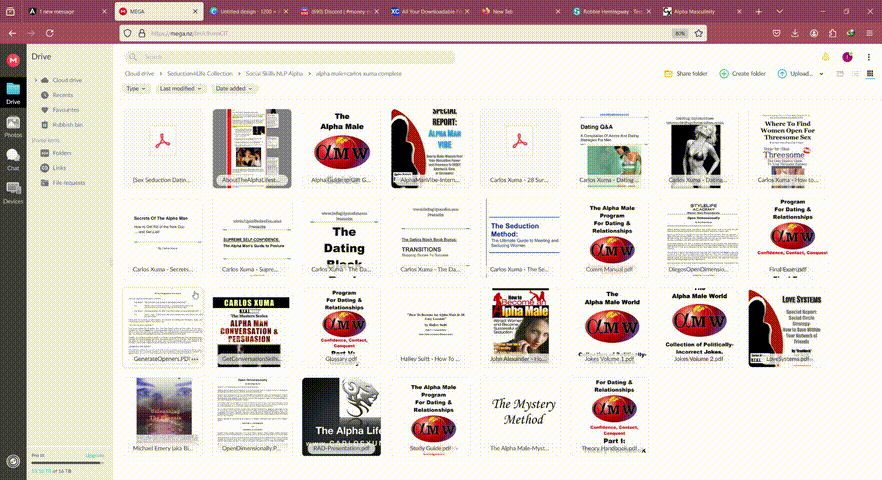Open shared Folders in the sidebar
This screenshot has height=480, width=882.
[x=56, y=153]
